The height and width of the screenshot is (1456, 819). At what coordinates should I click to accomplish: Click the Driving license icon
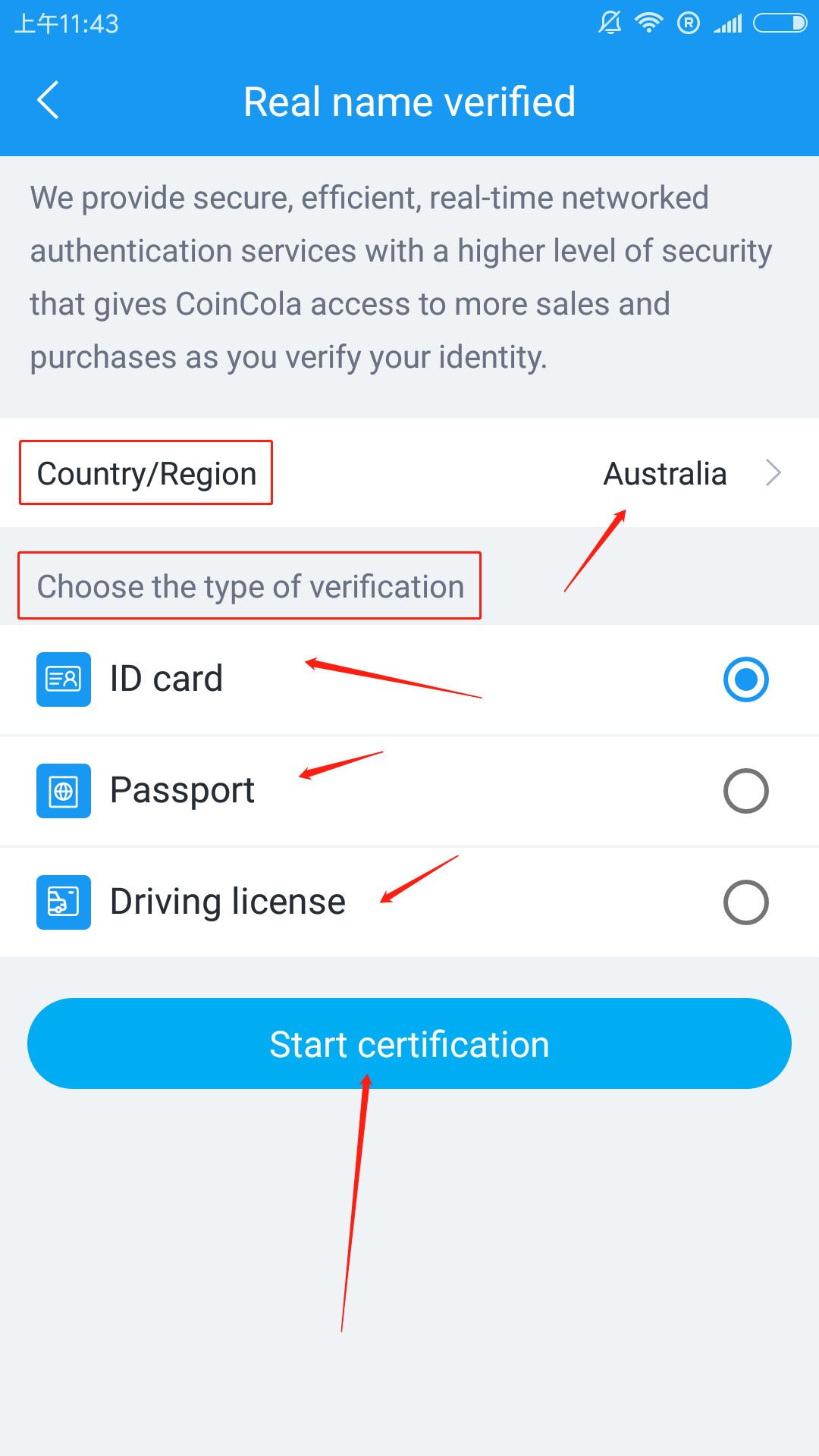pos(64,902)
